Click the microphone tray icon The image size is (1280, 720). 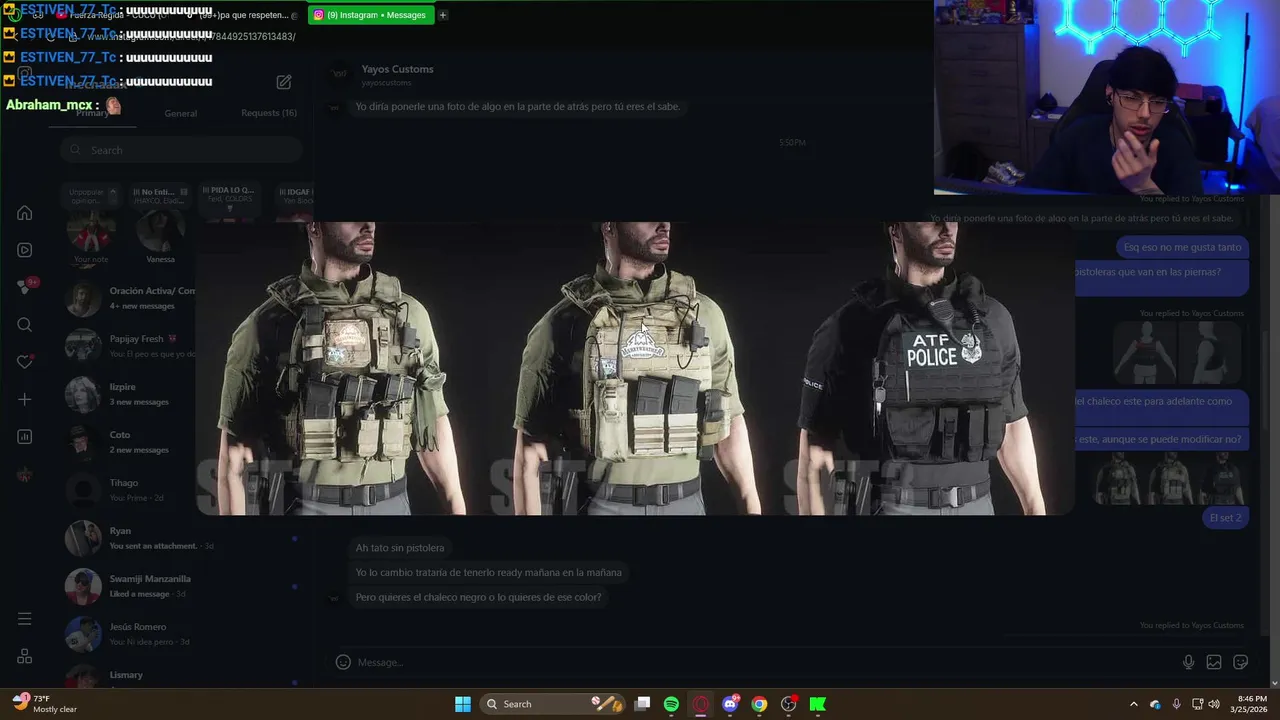[1176, 704]
